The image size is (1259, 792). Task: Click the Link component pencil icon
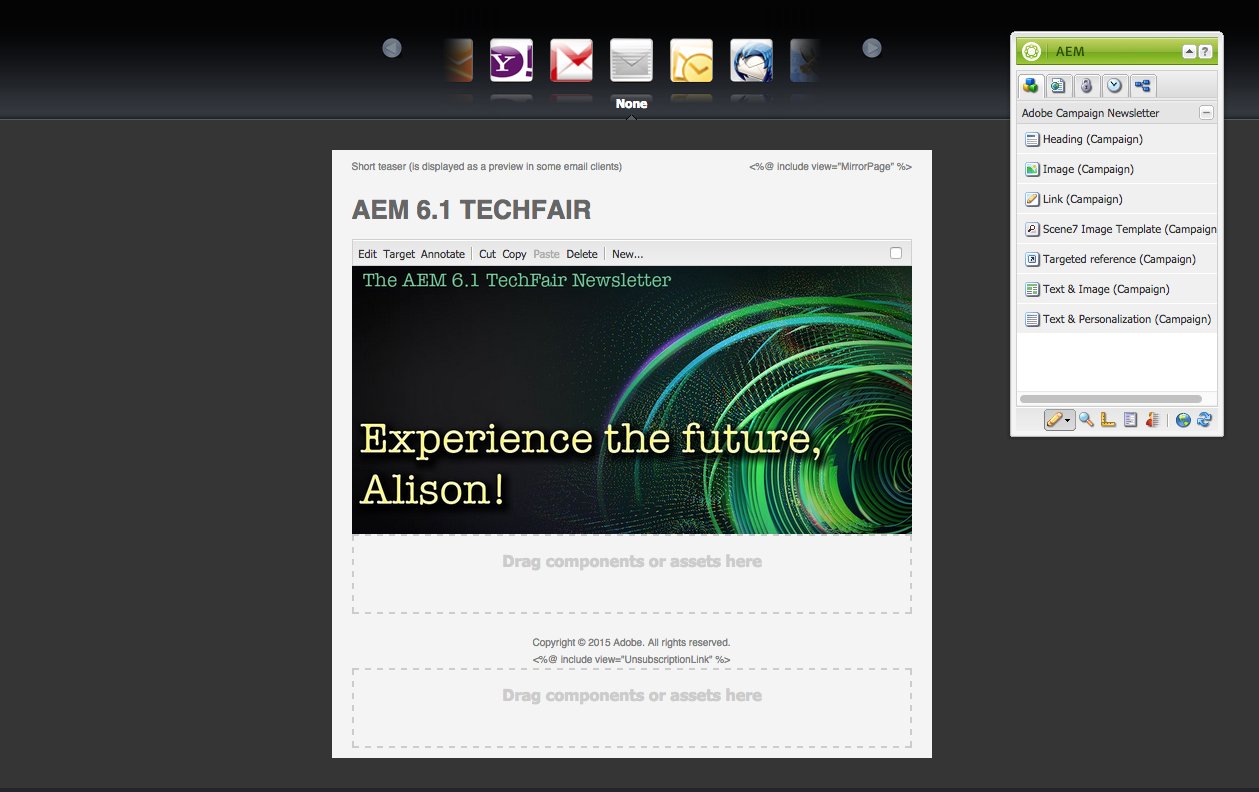tap(1032, 200)
